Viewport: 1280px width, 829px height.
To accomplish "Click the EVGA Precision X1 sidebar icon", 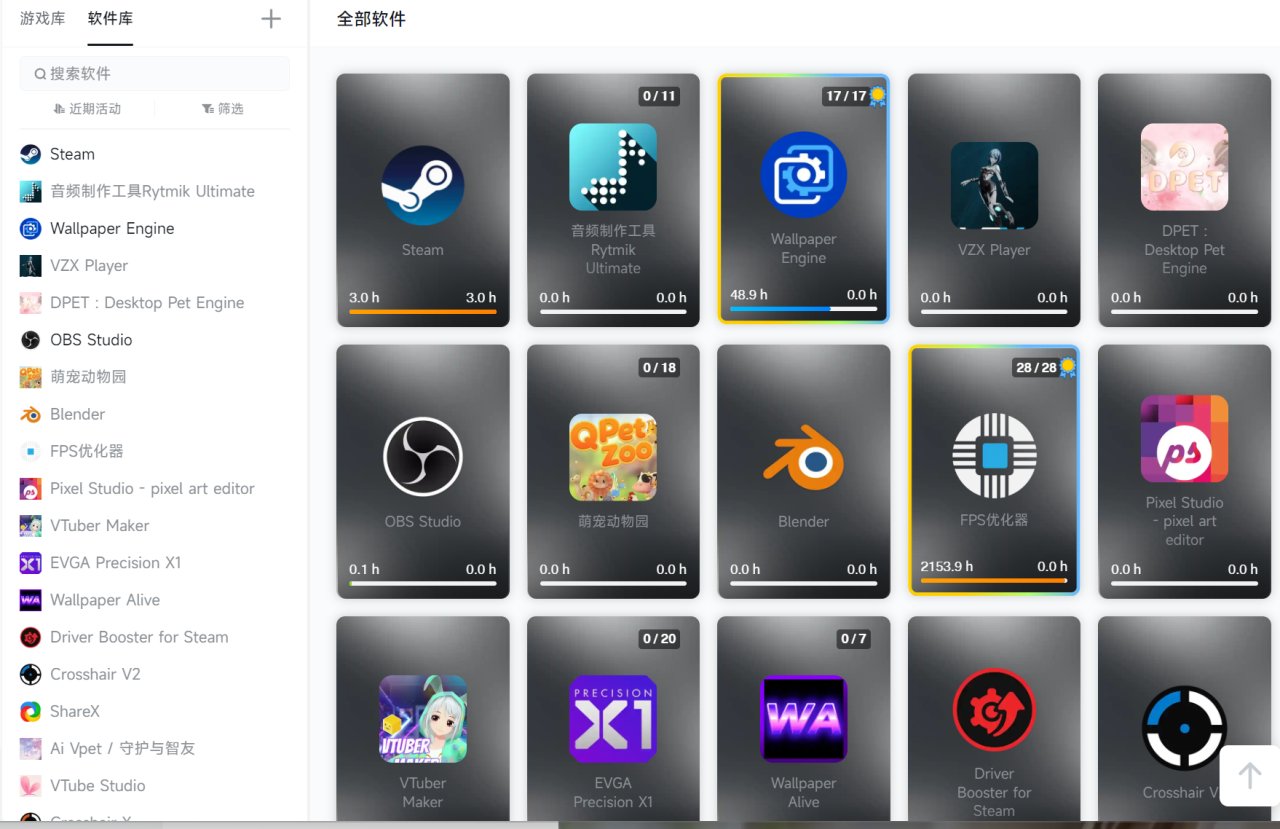I will [31, 563].
